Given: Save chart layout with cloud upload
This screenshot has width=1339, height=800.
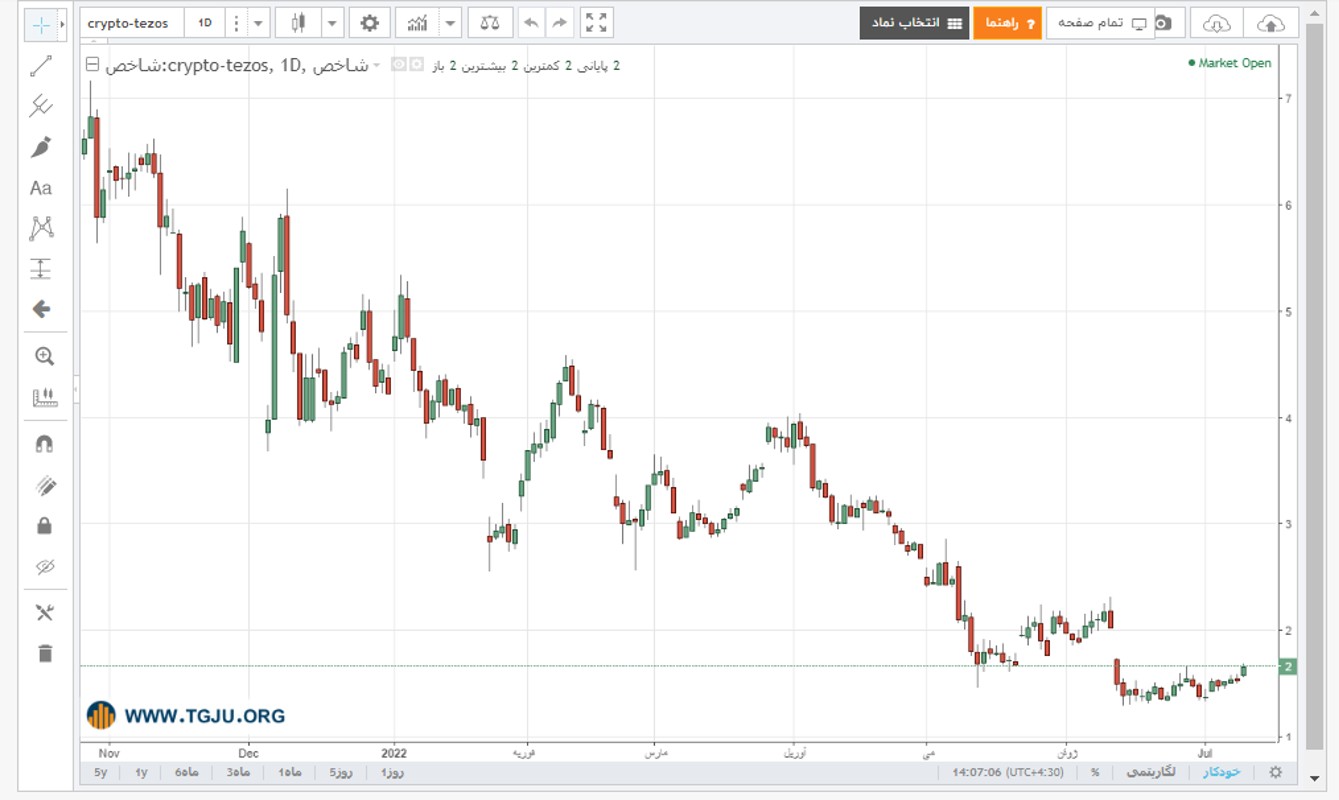Looking at the screenshot, I should 1270,23.
